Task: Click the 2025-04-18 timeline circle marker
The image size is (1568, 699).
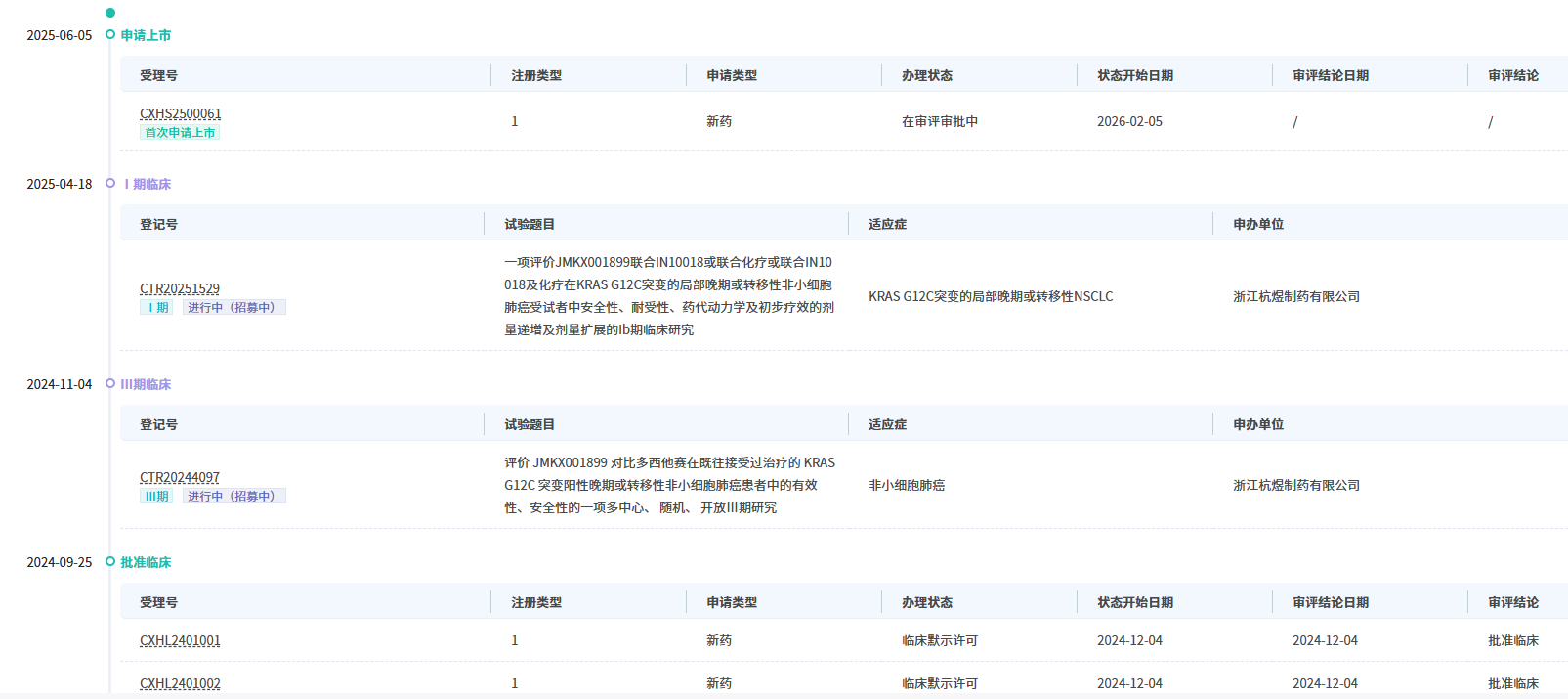Action: [x=110, y=183]
